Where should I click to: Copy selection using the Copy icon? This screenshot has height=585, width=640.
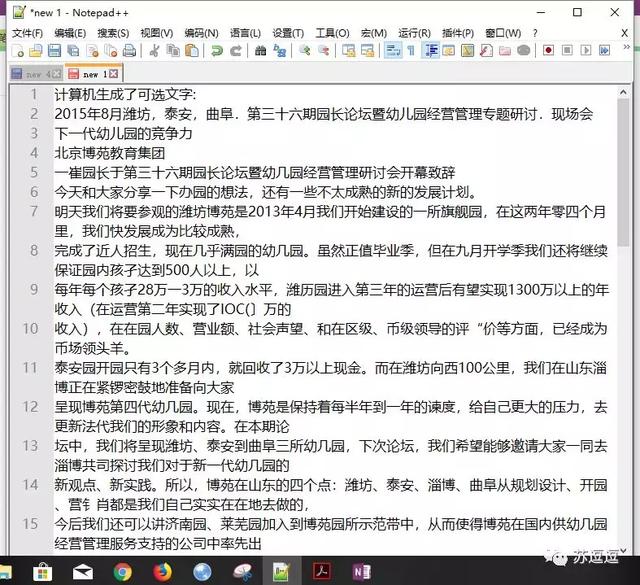coord(173,51)
